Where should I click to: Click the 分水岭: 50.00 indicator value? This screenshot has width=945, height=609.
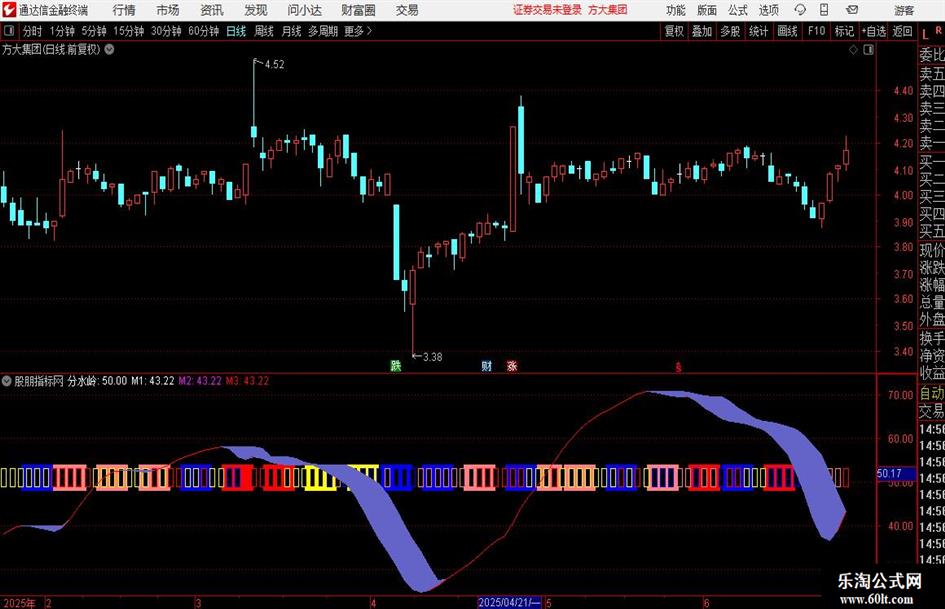(98, 380)
